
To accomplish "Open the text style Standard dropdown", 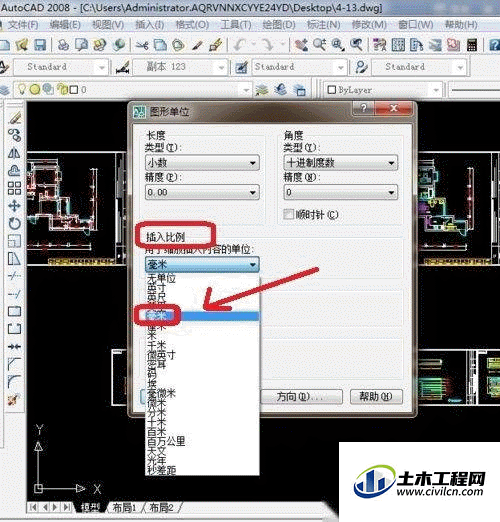I will (x=62, y=67).
